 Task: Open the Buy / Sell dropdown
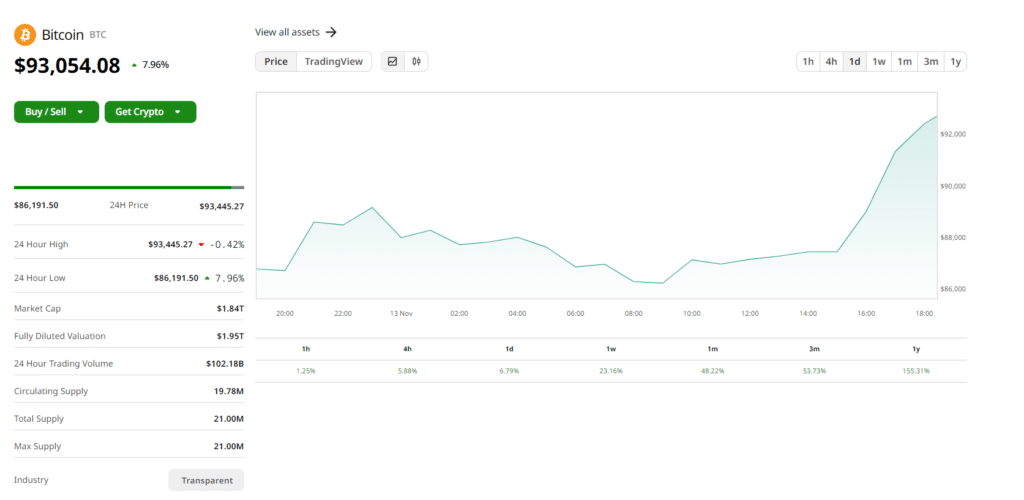56,112
